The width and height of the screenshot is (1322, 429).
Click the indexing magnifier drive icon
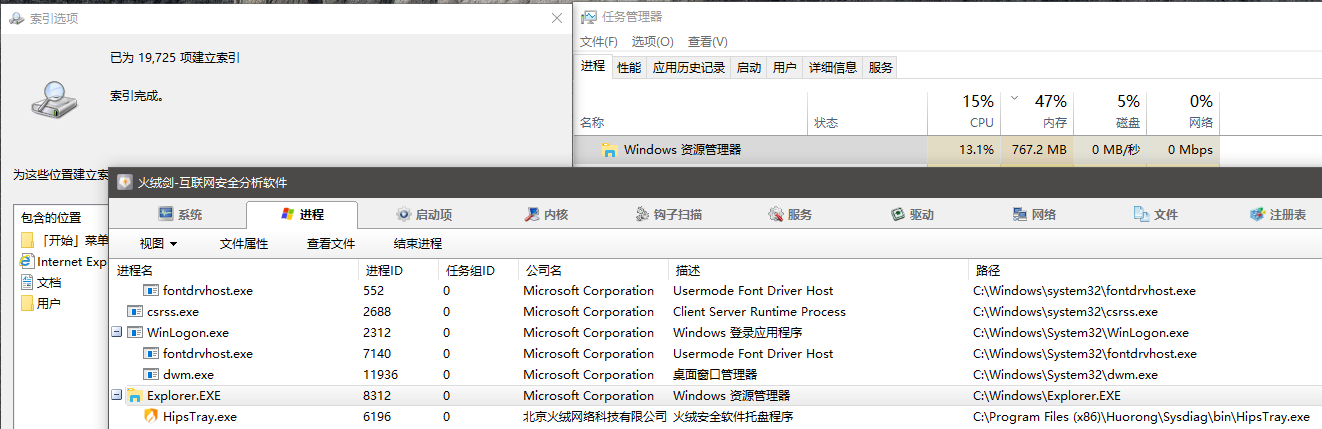(52, 99)
